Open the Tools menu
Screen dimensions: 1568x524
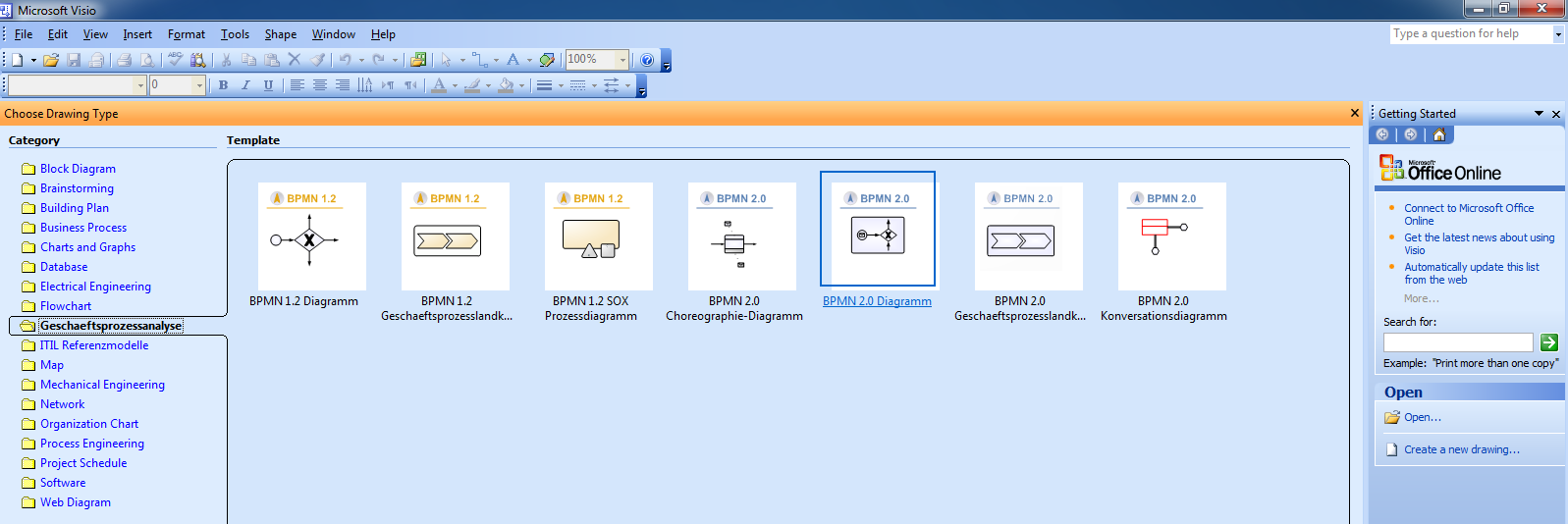235,34
